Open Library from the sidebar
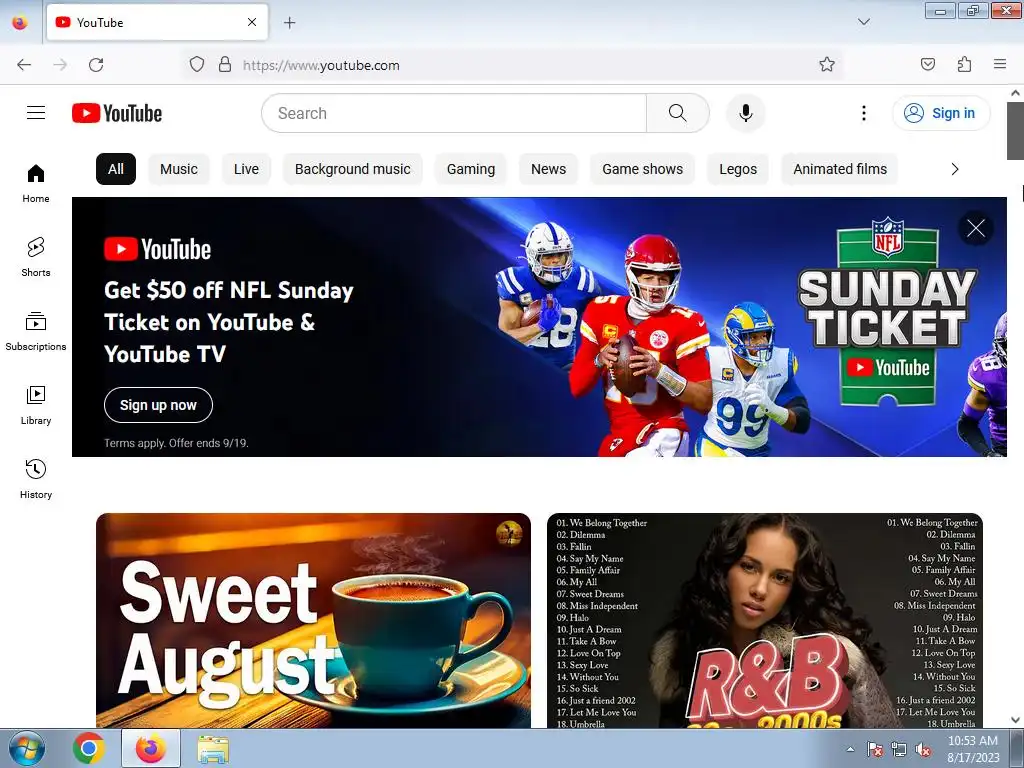 36,406
